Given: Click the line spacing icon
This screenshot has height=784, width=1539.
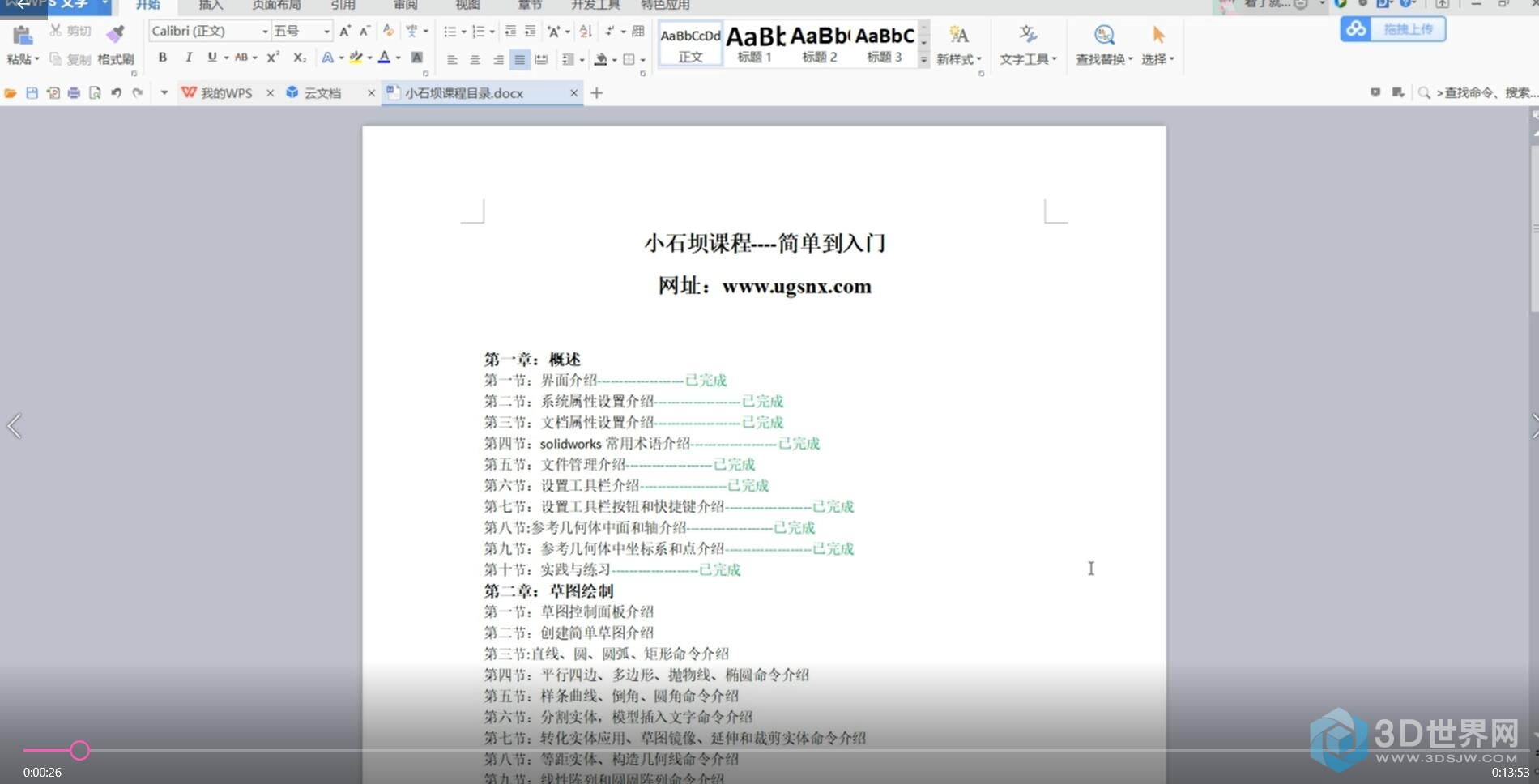Looking at the screenshot, I should [x=568, y=59].
